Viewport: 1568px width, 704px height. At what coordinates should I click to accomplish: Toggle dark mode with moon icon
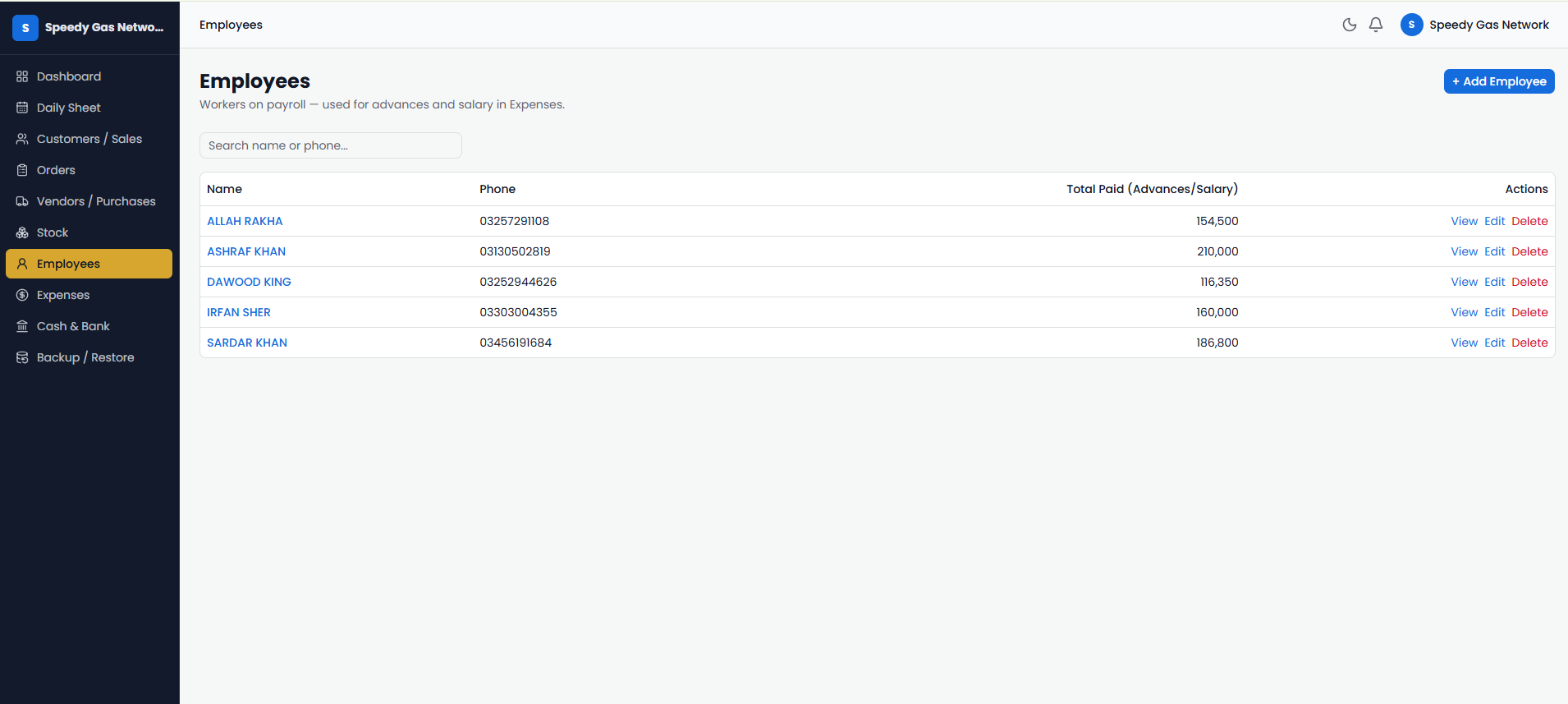point(1350,25)
